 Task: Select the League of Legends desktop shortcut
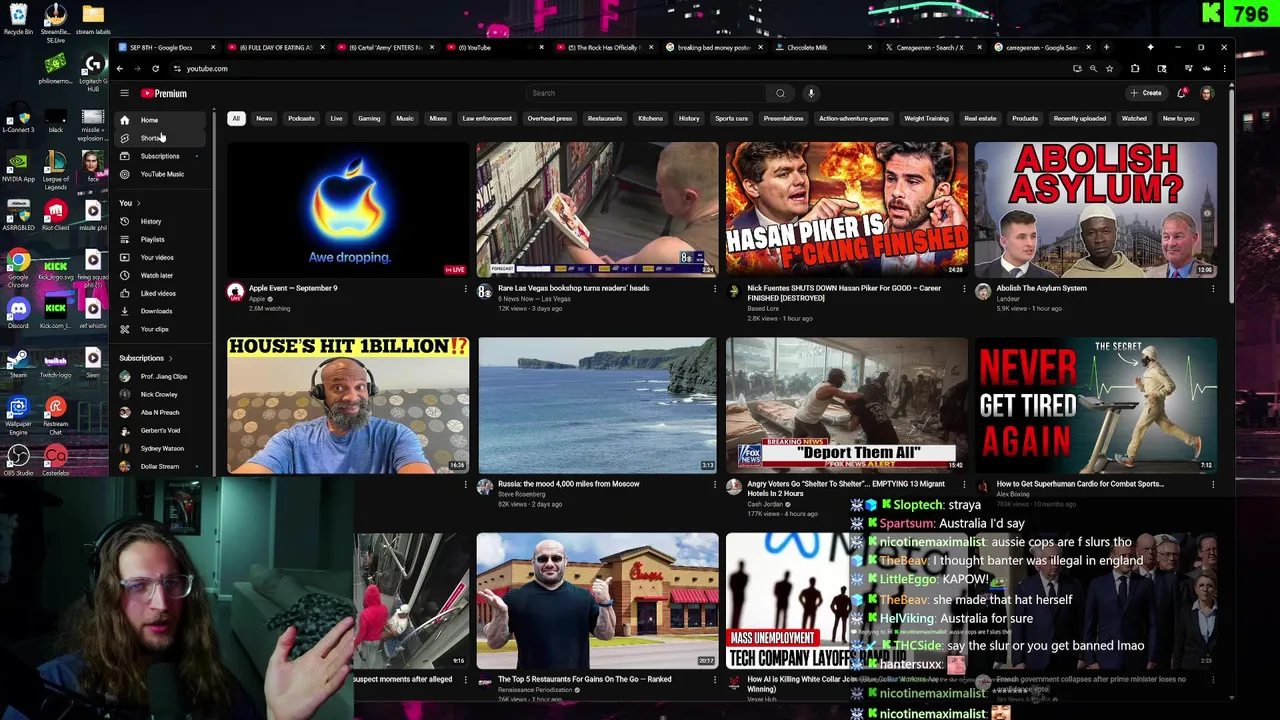tap(55, 170)
